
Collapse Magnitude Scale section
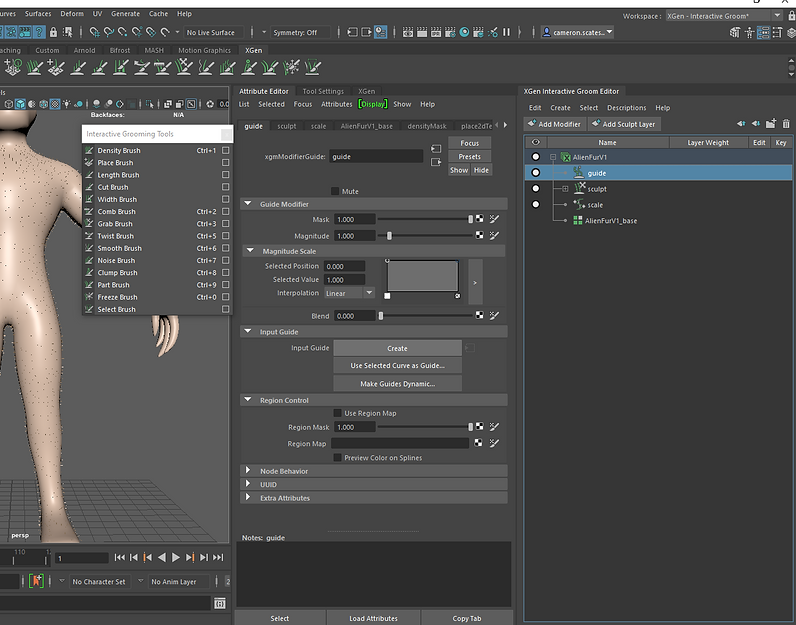pos(250,251)
